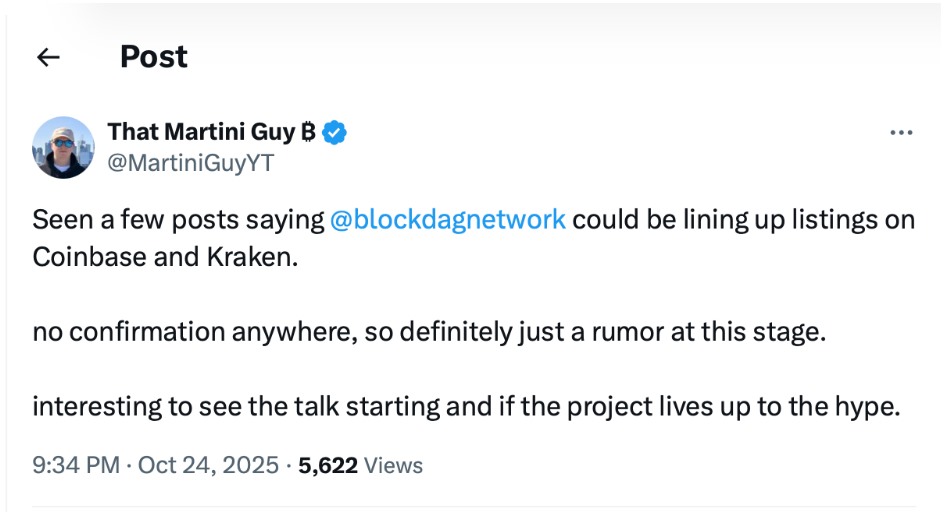
Task: Click the Views label
Action: 393,465
